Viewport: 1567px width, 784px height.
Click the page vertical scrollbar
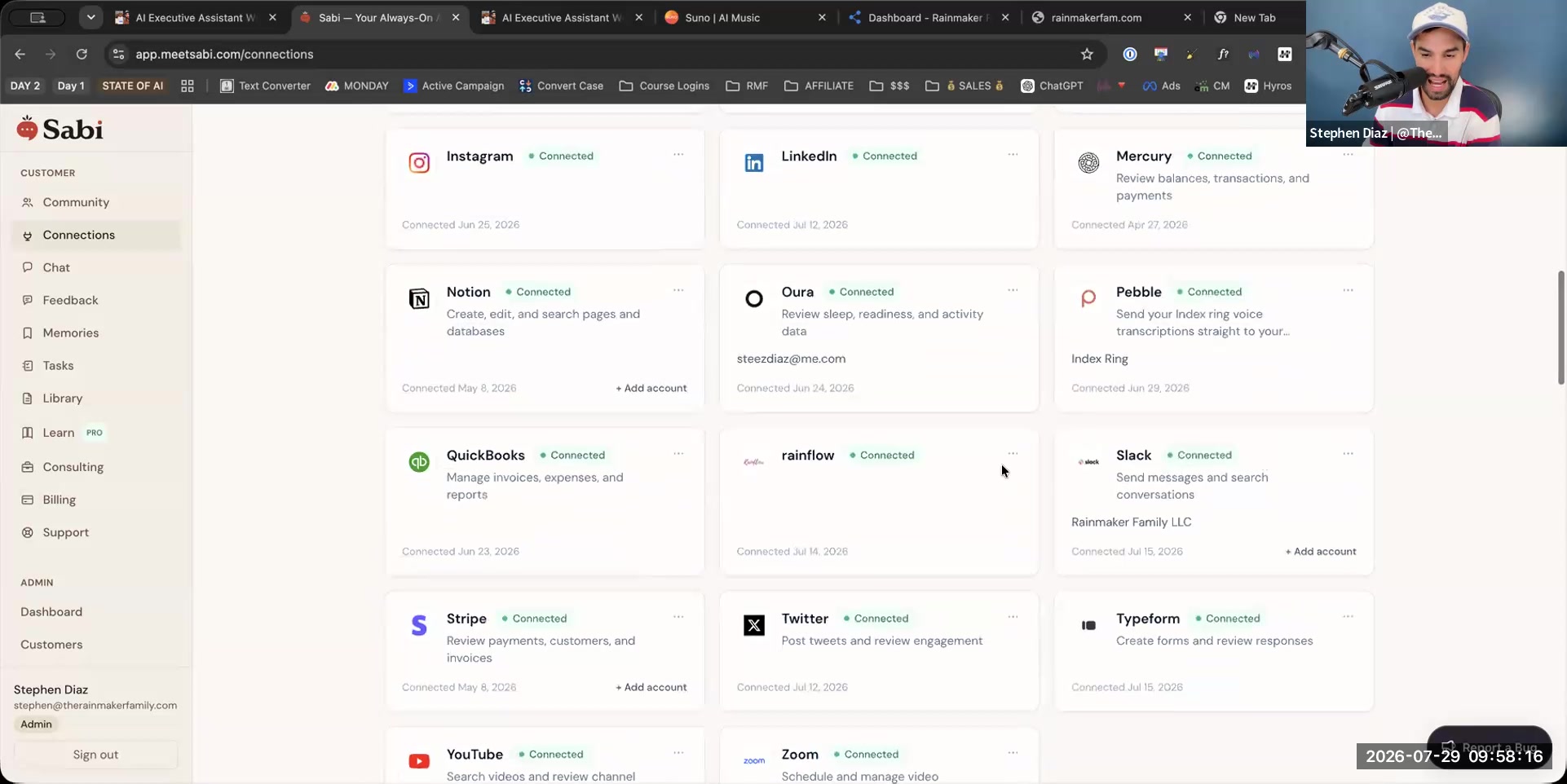pos(1560,327)
